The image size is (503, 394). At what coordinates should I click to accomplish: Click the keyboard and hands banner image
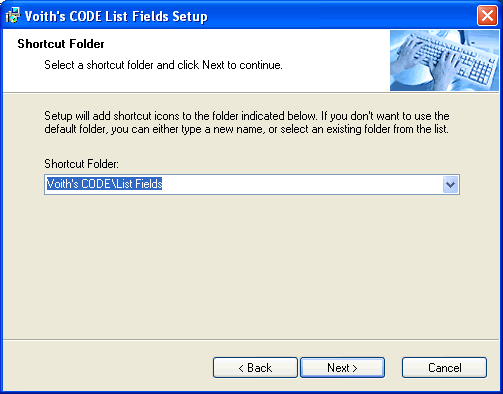tap(444, 61)
